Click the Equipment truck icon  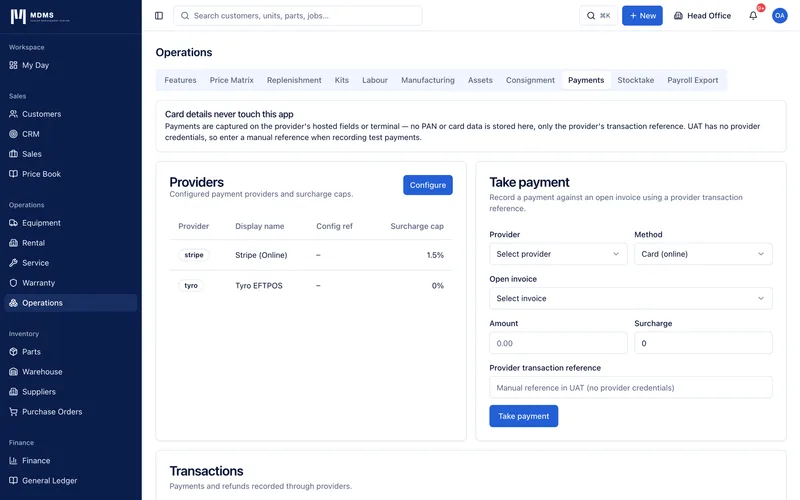13,223
